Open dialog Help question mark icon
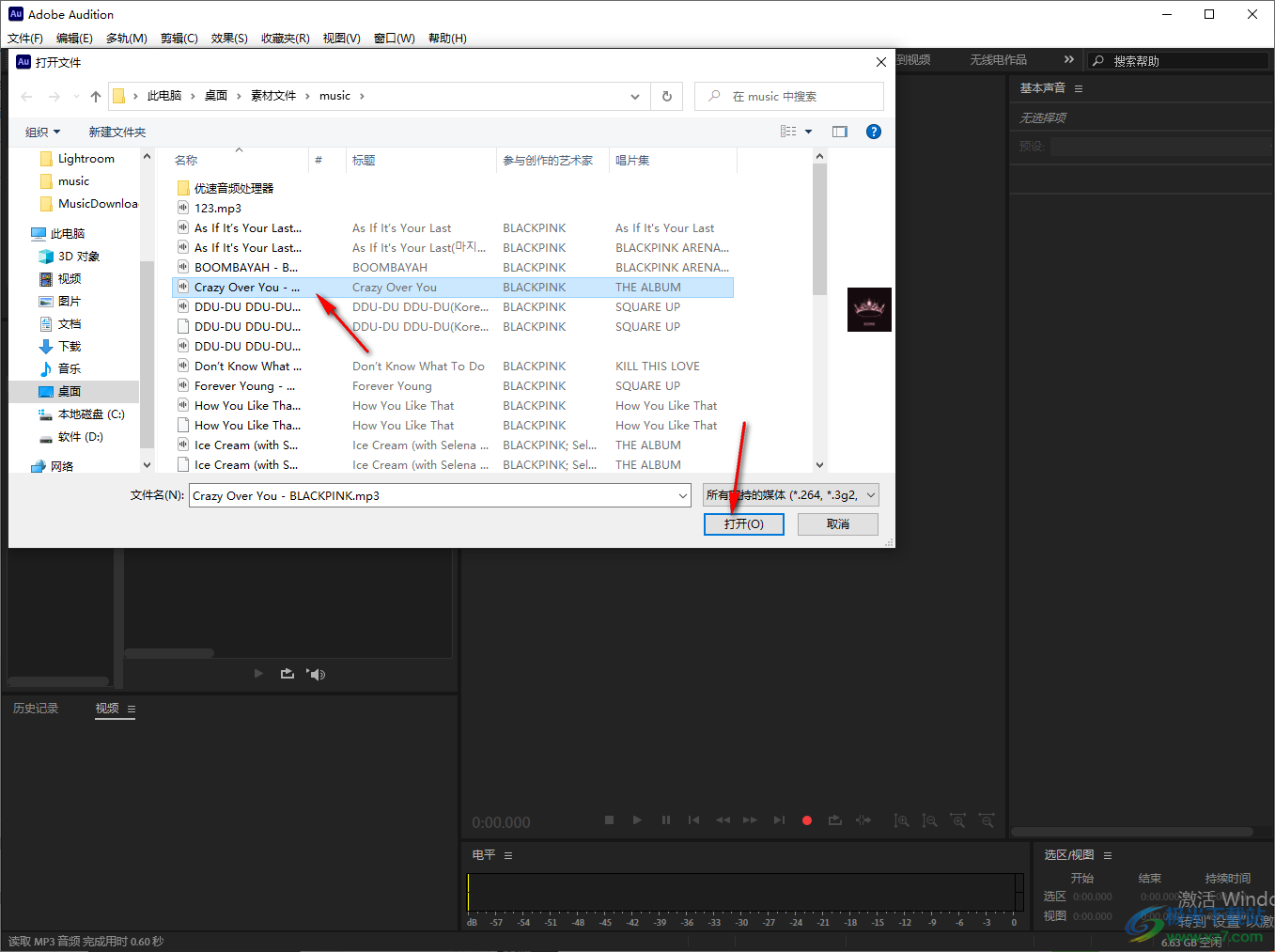Screen dimensions: 1275x952 coord(874,132)
